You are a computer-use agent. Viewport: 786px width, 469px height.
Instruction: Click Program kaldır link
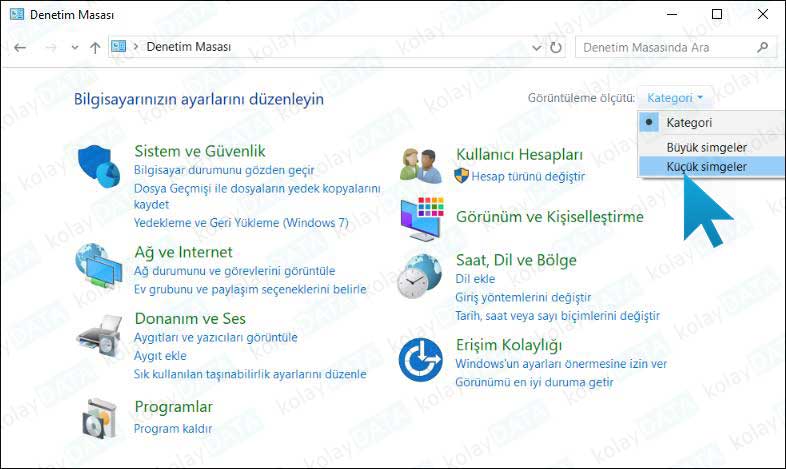point(173,428)
